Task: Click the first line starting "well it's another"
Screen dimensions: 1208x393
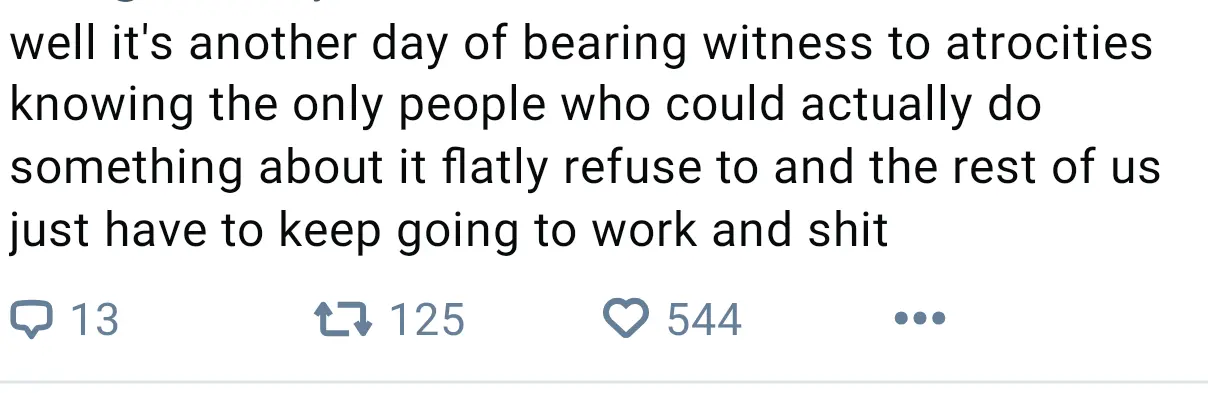Action: tap(580, 47)
